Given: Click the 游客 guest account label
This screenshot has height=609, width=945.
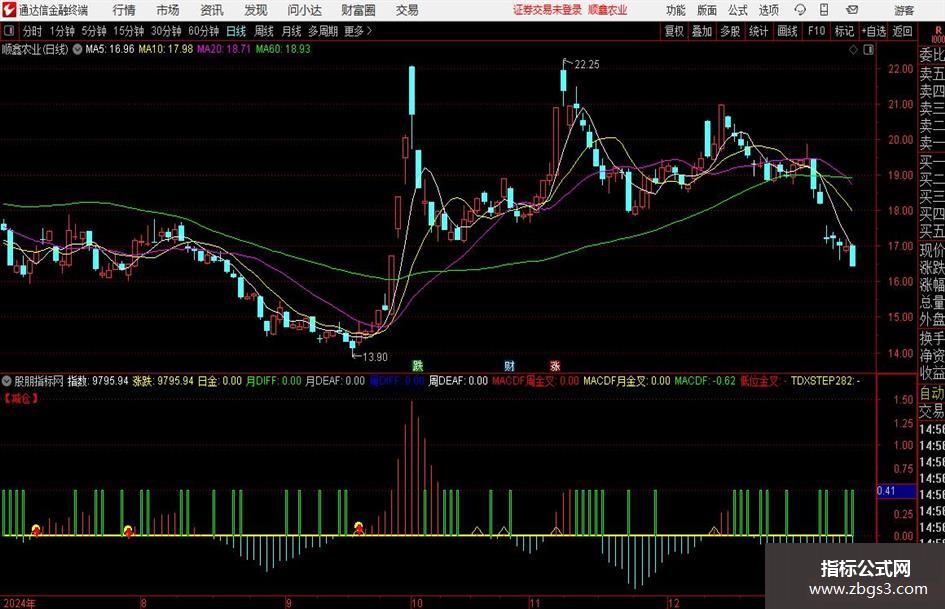Looking at the screenshot, I should (904, 10).
